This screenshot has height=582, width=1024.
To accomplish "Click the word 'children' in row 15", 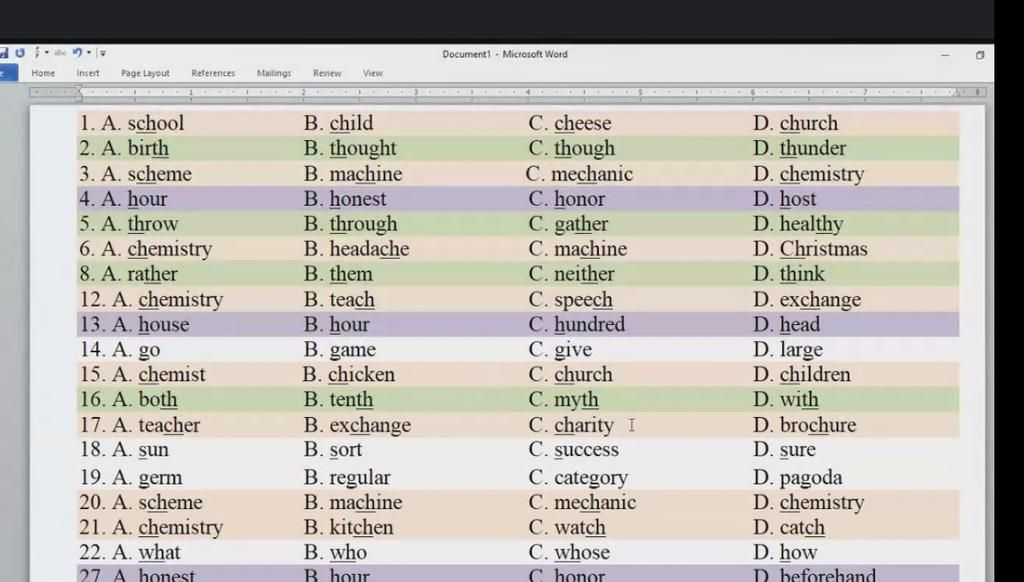I will 815,374.
